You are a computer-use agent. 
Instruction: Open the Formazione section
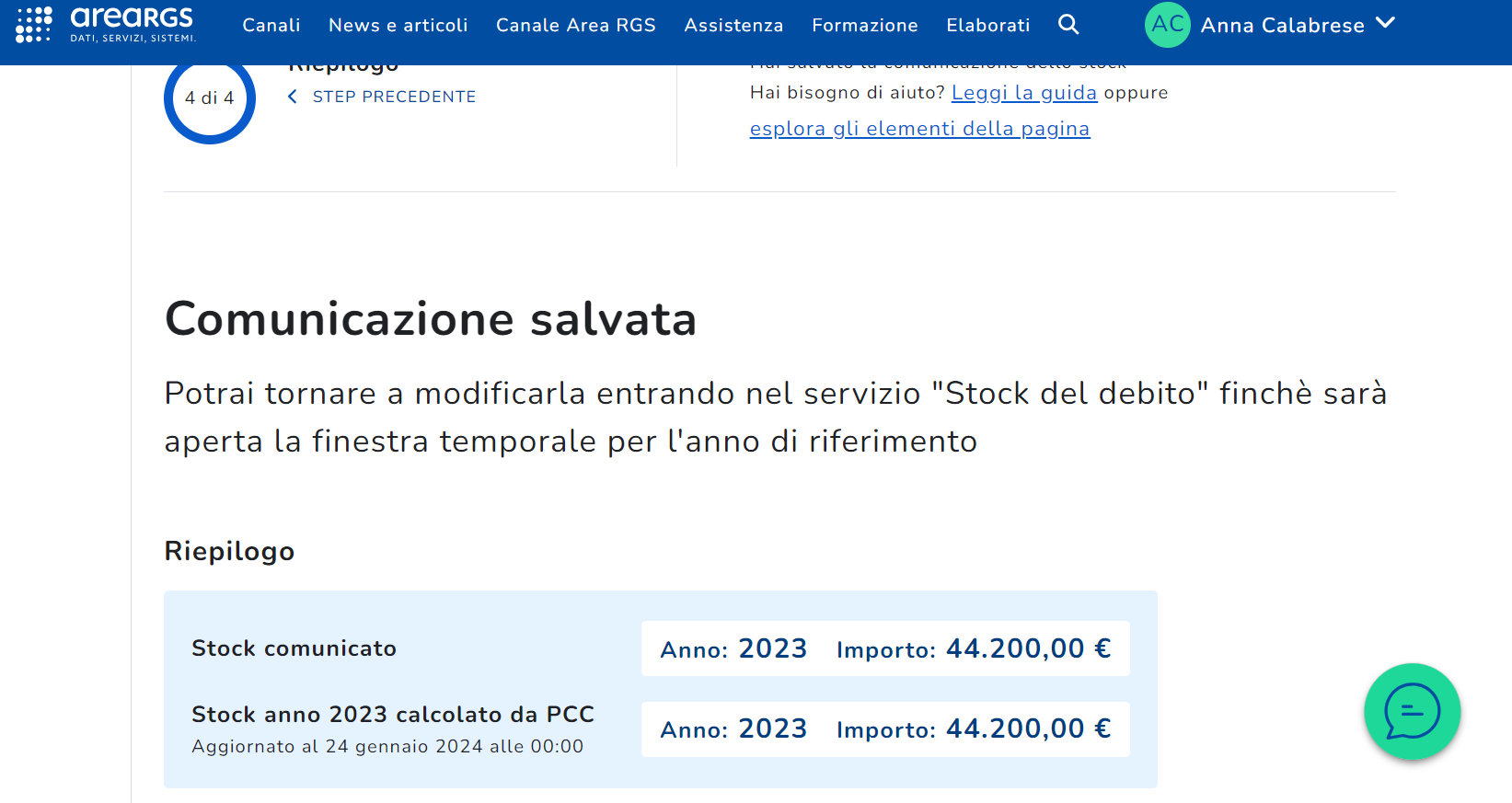tap(865, 26)
